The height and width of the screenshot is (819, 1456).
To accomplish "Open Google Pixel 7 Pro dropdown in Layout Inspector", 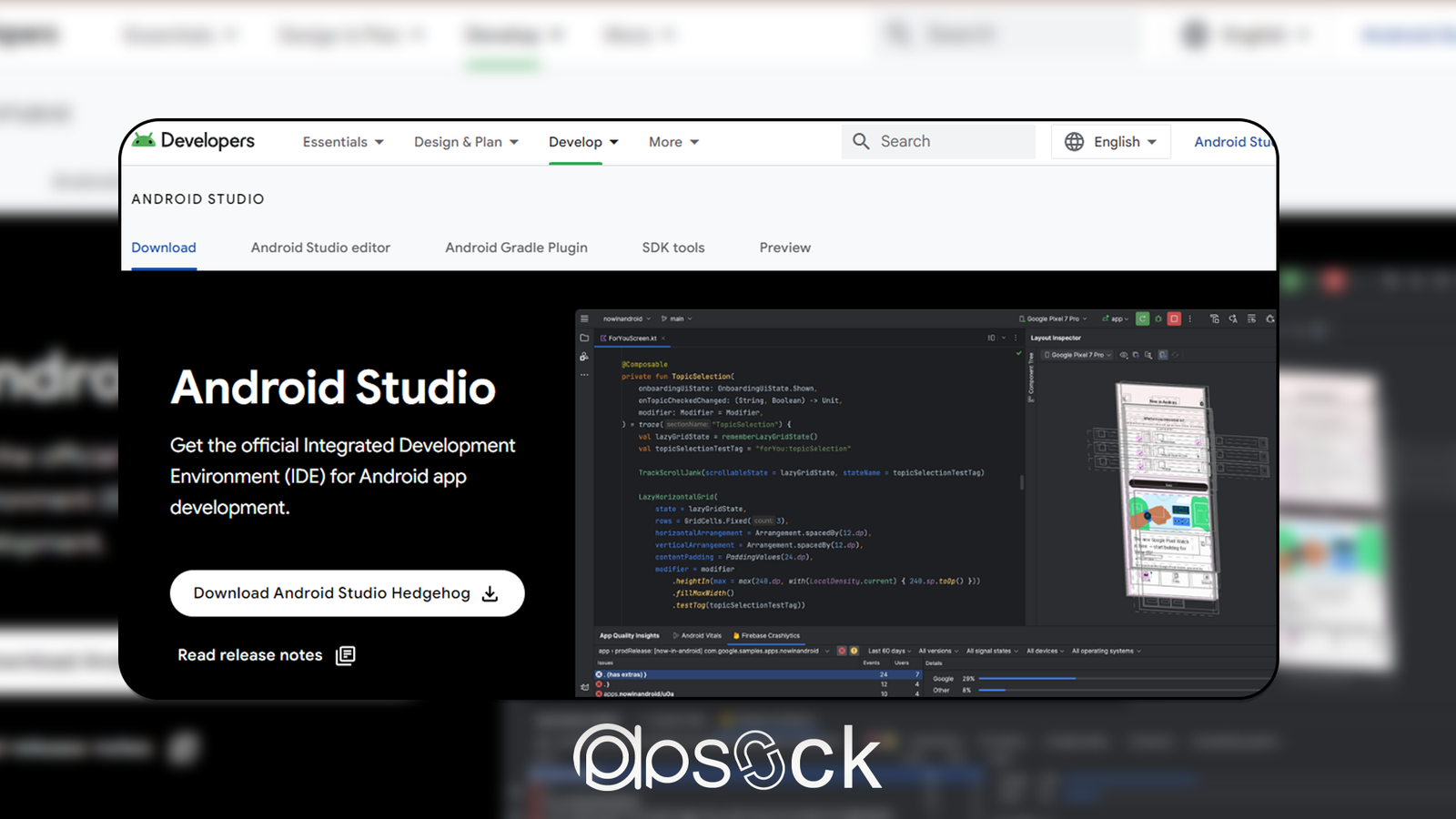I will [x=1077, y=355].
